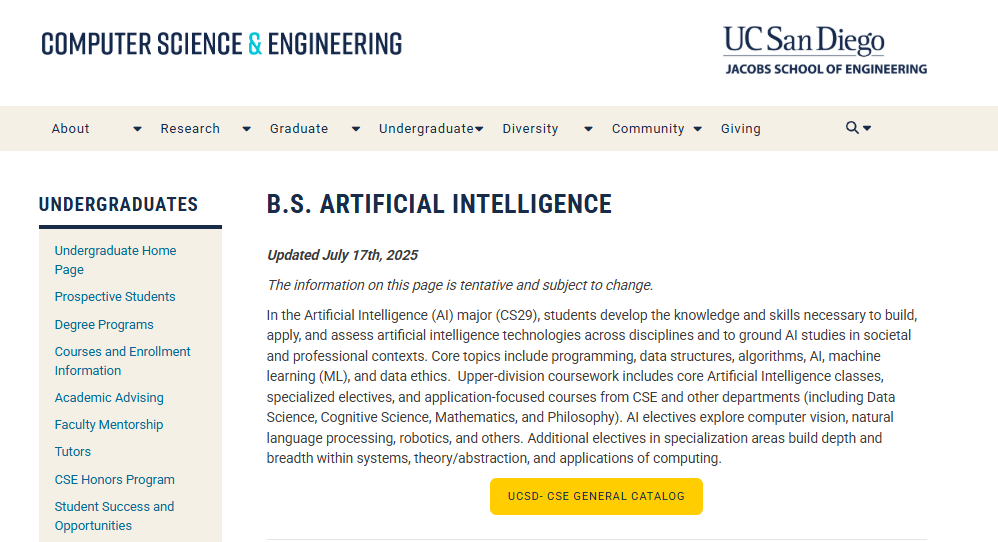998x542 pixels.
Task: Open the Prospective Students link
Action: 115,297
